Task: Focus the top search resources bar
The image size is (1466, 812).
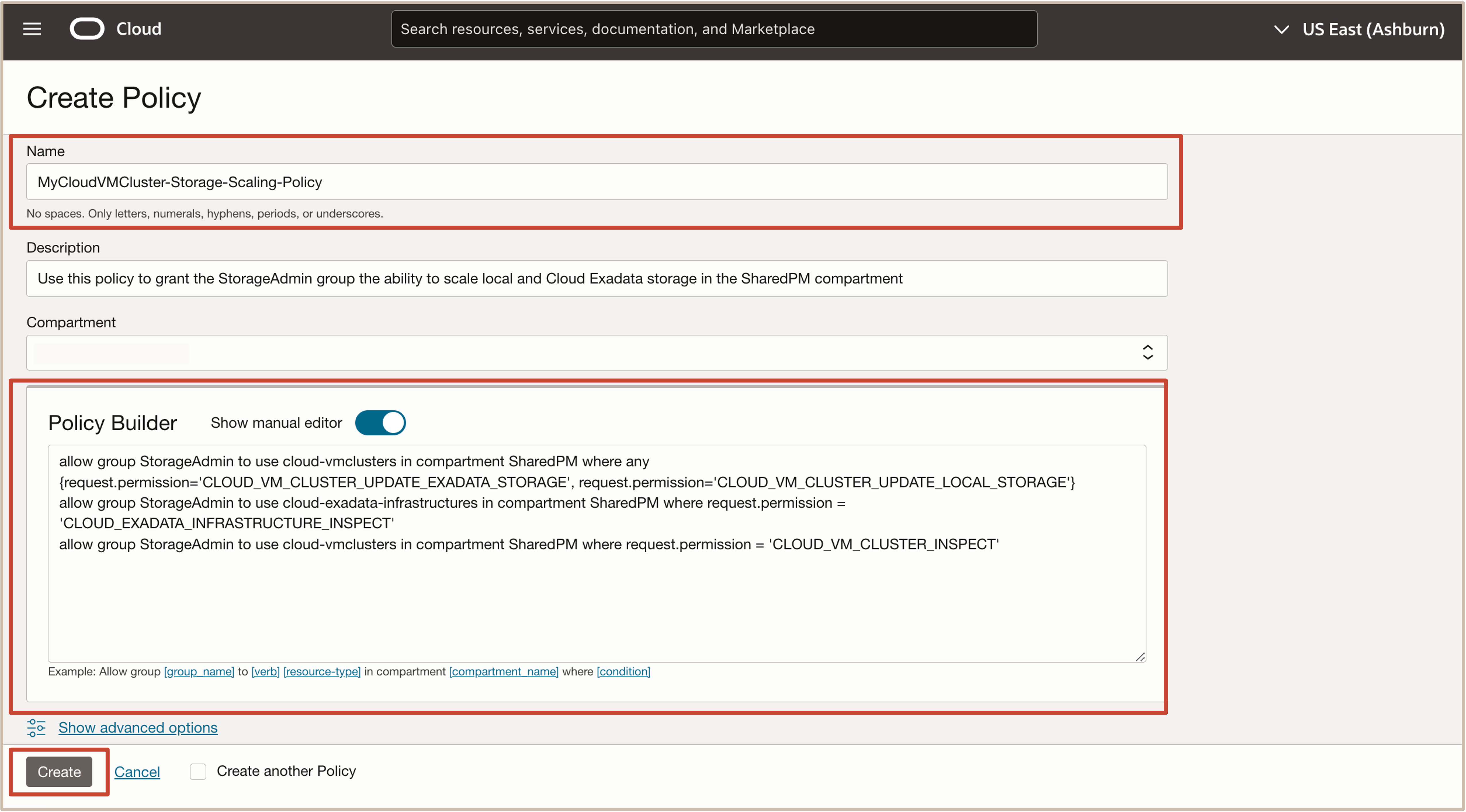Action: 714,29
